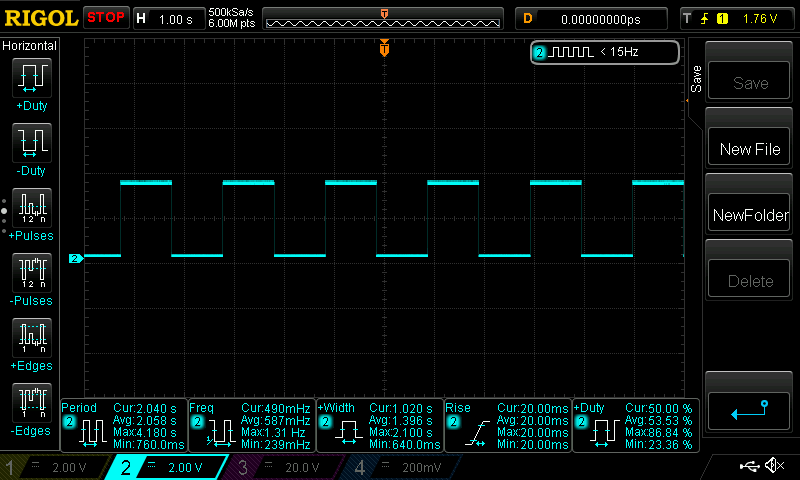Screen dimensions: 800x480
Task: Select the active channel 2 tab
Action: click(166, 467)
